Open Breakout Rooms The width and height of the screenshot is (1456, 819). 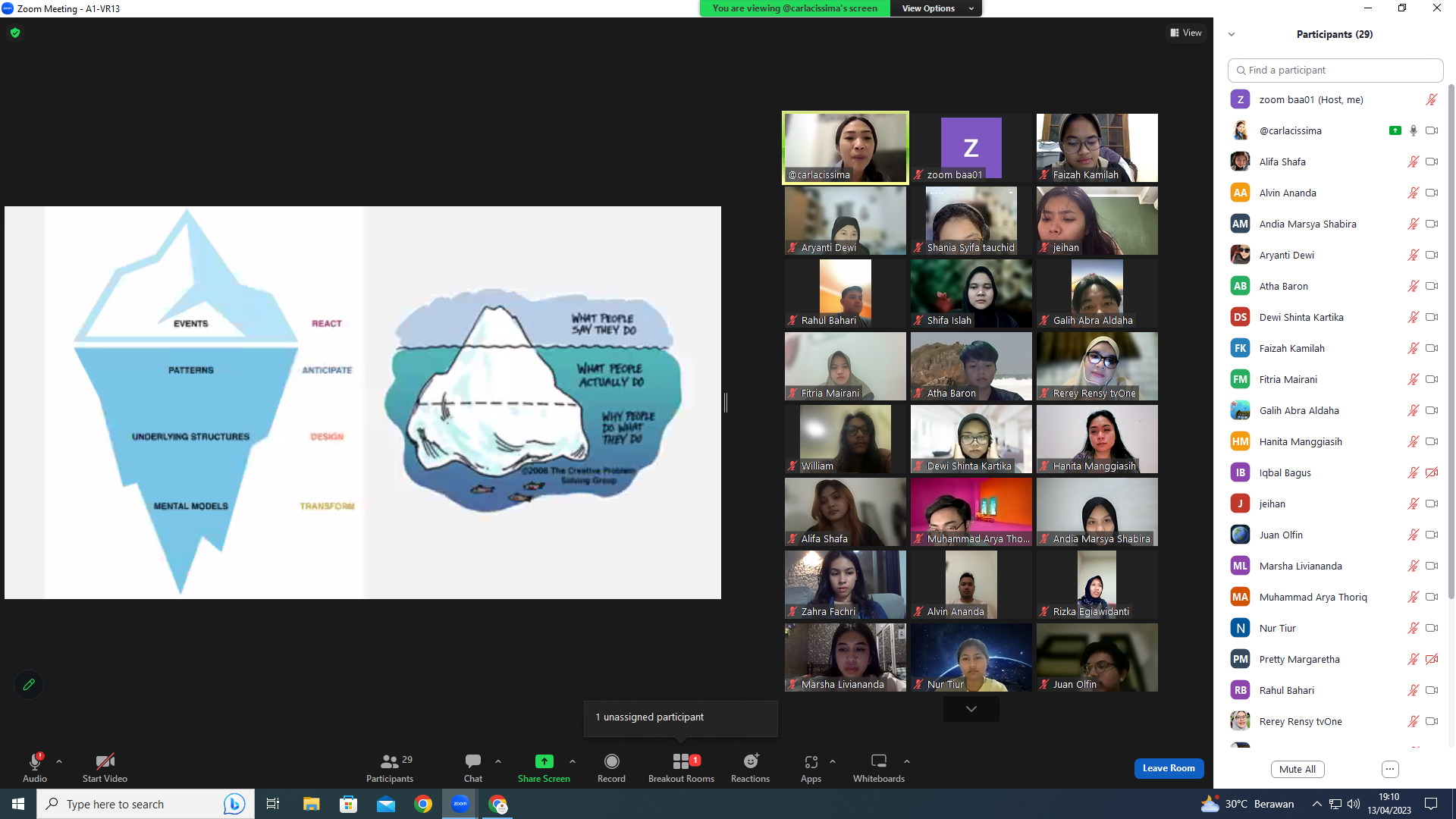point(681,767)
